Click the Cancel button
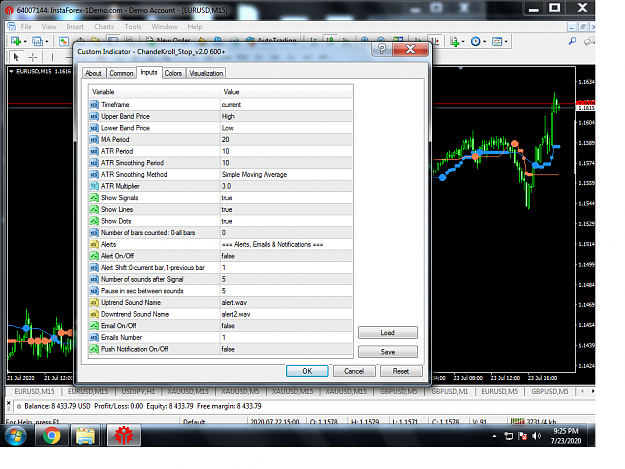 point(354,371)
